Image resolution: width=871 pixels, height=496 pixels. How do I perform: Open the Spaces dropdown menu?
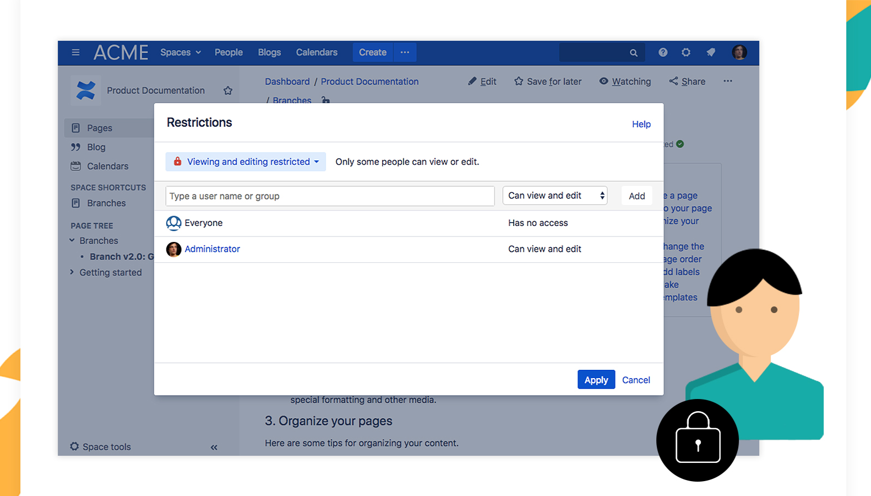click(x=181, y=52)
